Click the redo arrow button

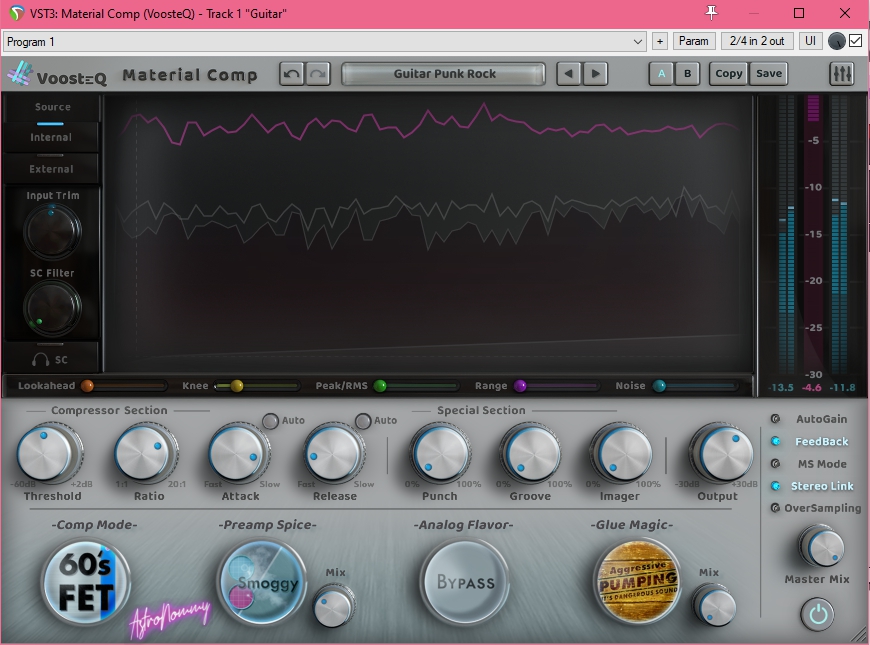(318, 74)
